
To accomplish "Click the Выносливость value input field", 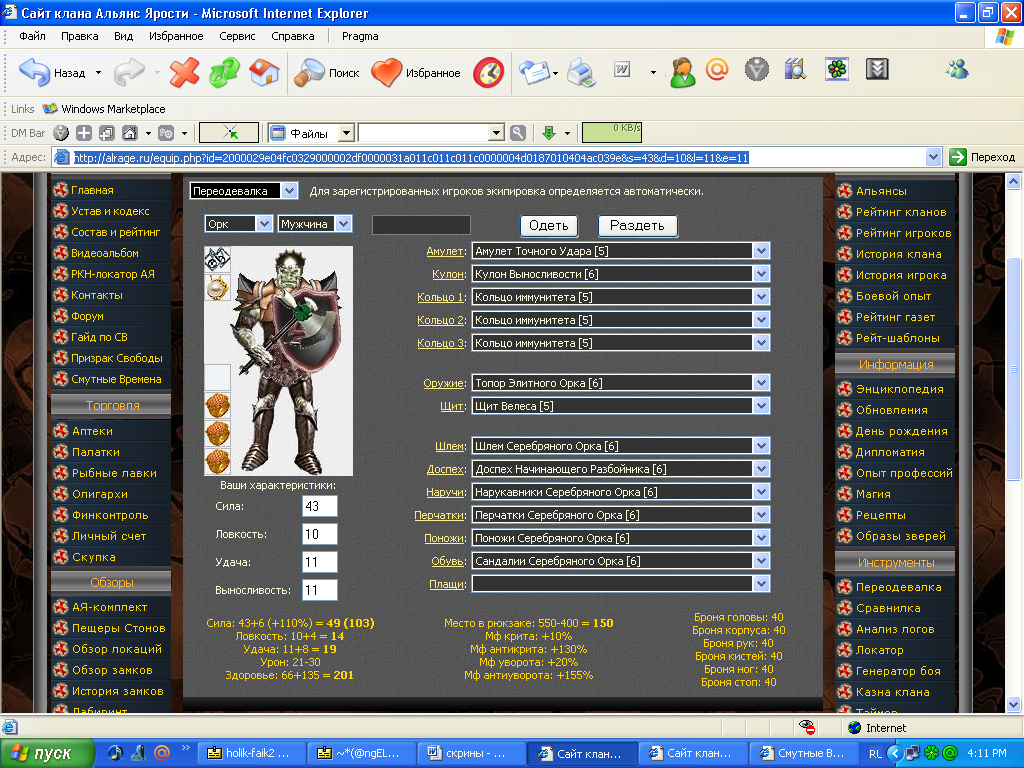I will (x=320, y=590).
